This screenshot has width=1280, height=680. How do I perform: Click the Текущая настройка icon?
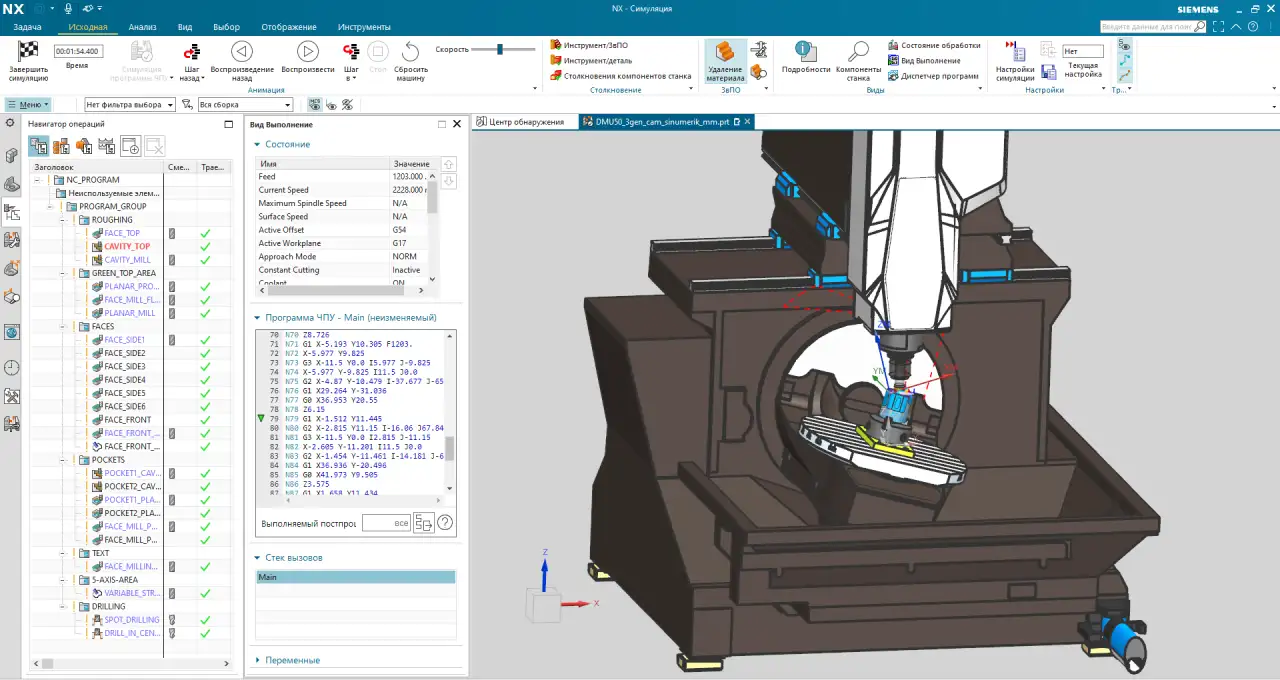(1048, 71)
